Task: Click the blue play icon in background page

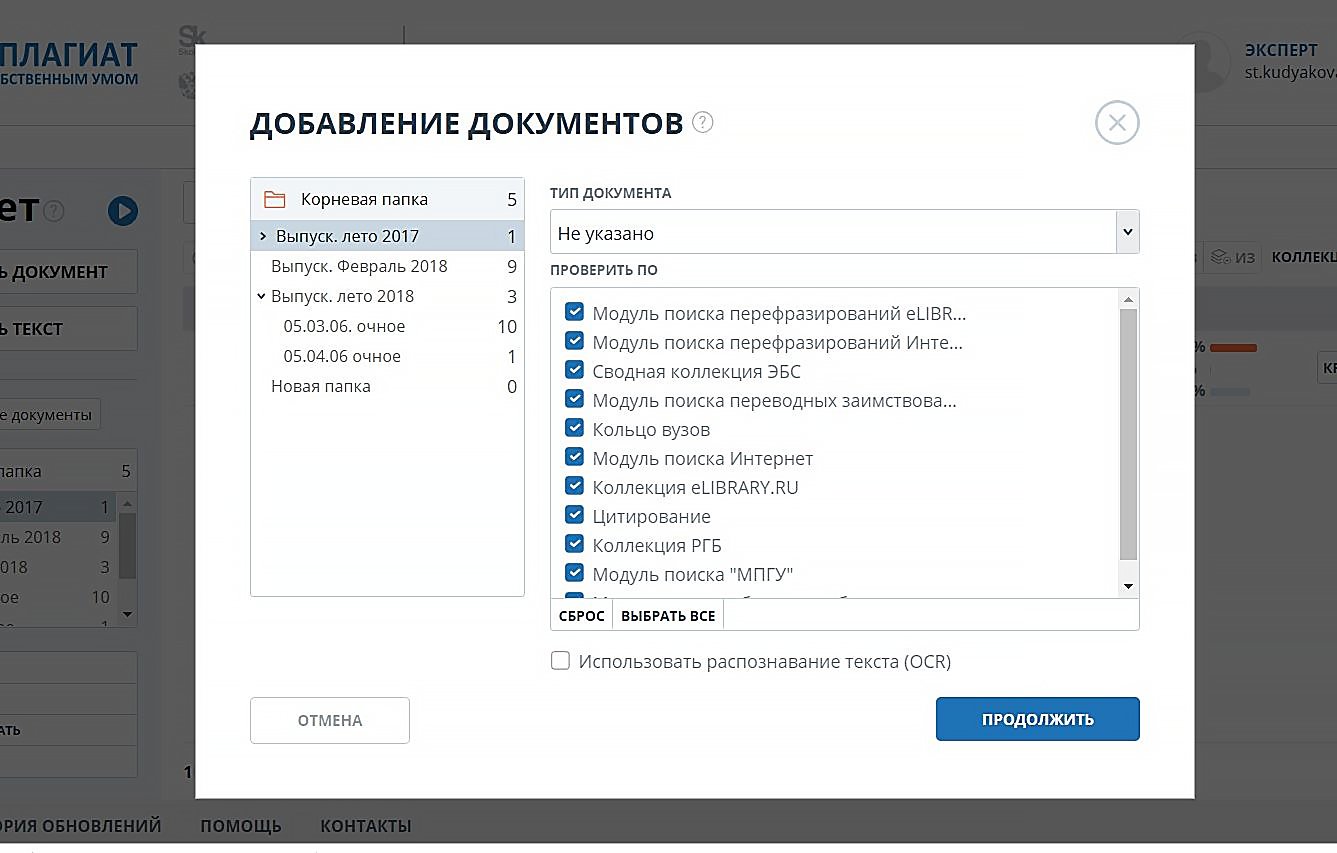Action: coord(123,211)
